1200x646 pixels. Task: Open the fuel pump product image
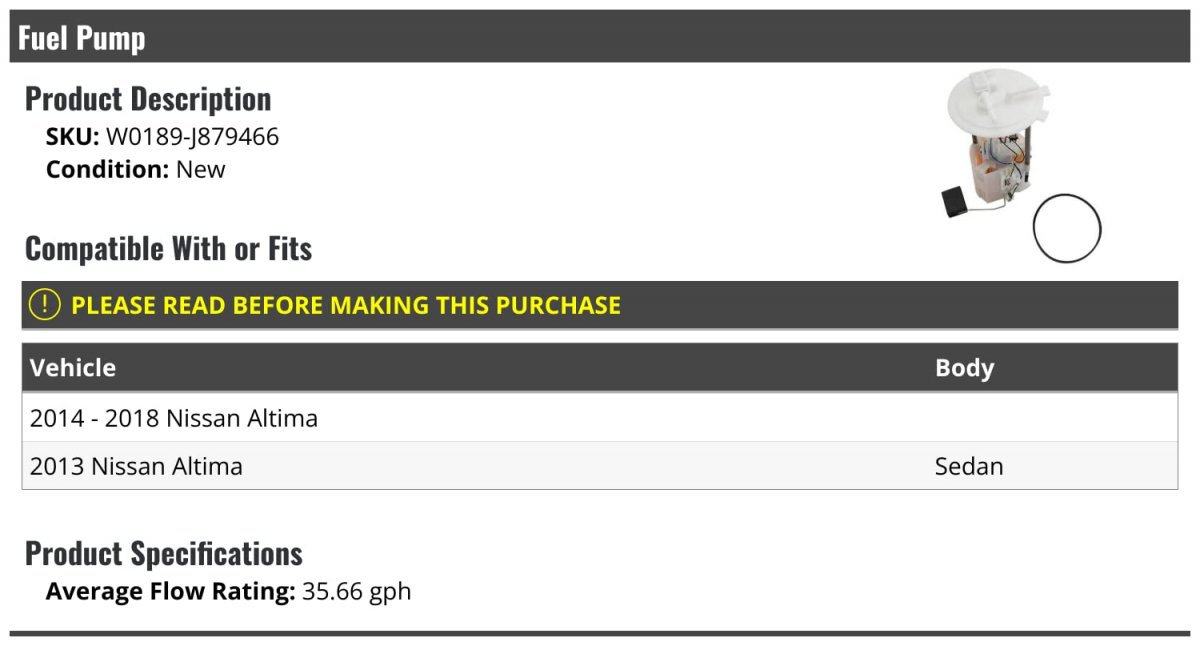1020,166
